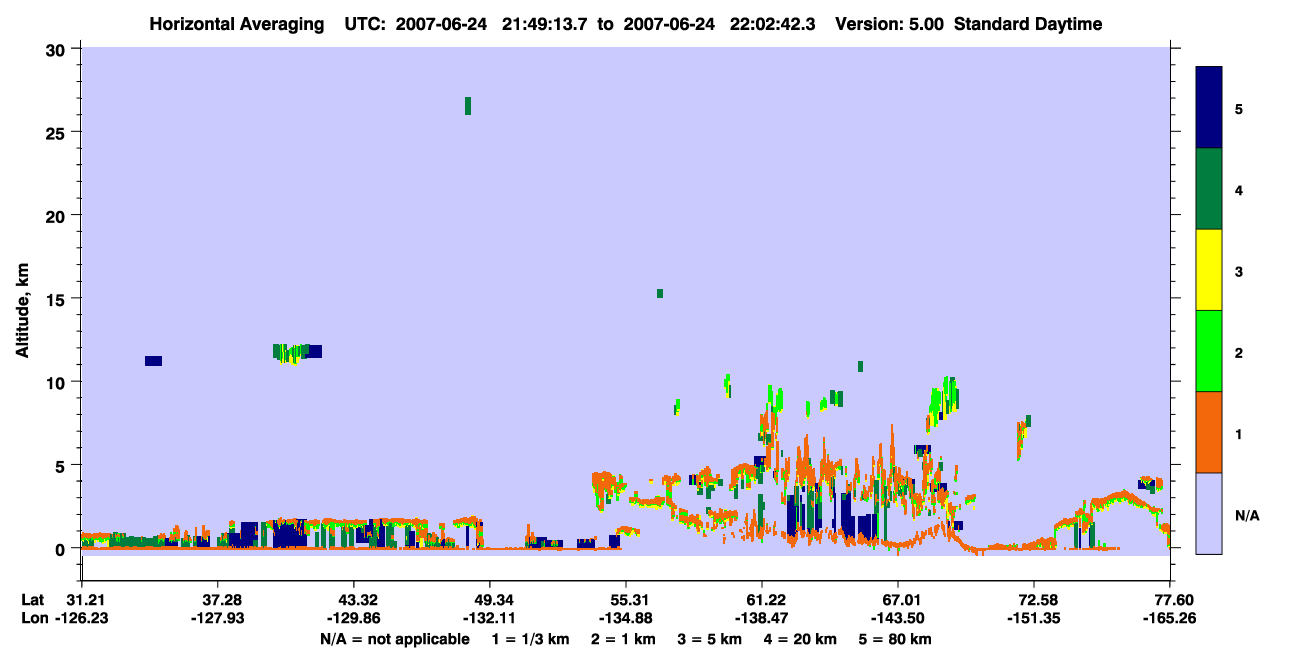1300x667 pixels.
Task: Click the longitude value -138.47
Action: (x=762, y=618)
